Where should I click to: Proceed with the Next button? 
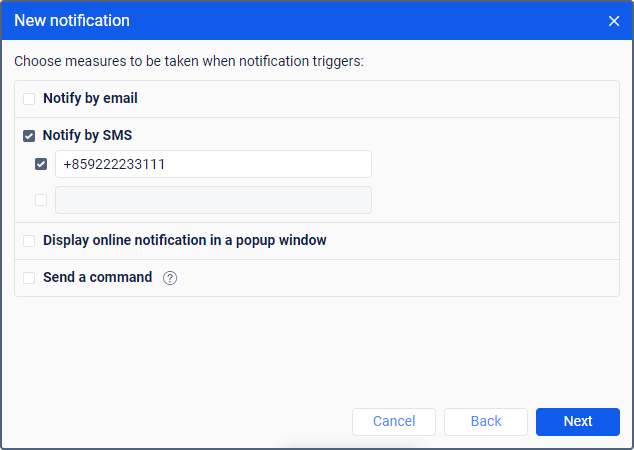tap(578, 421)
